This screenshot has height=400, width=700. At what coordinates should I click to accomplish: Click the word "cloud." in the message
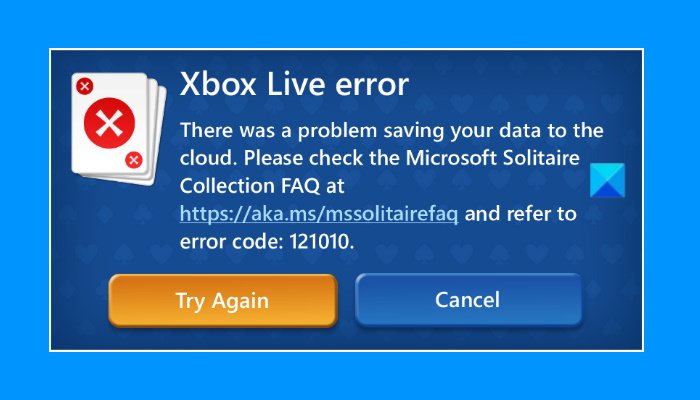coord(208,158)
